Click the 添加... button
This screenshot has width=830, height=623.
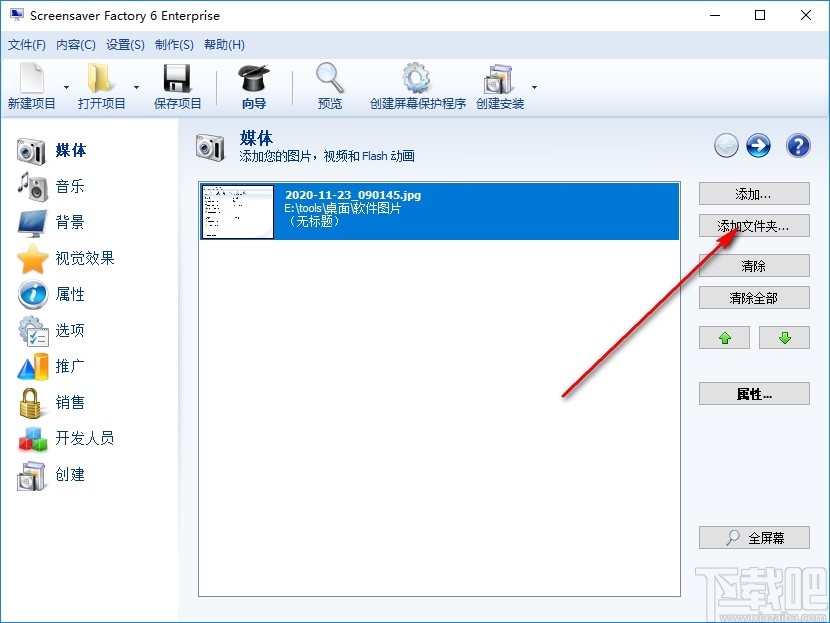click(x=754, y=194)
